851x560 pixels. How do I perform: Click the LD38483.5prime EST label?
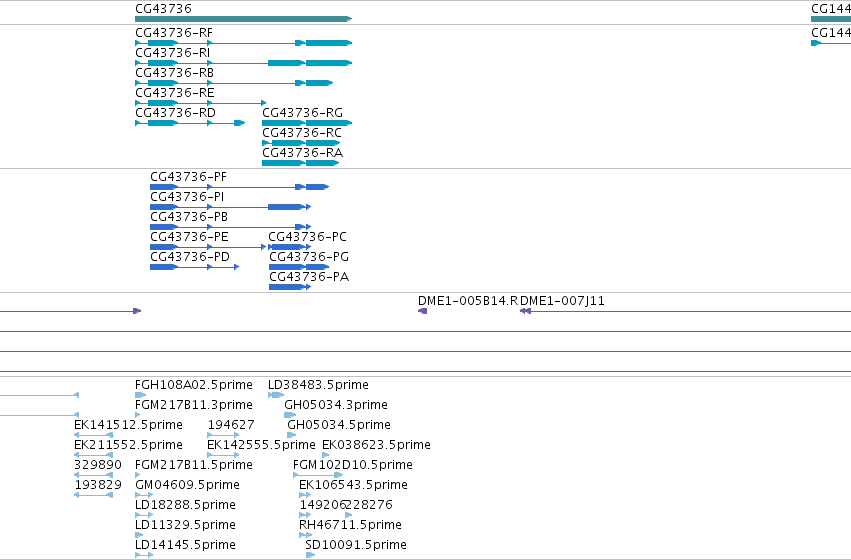[319, 385]
